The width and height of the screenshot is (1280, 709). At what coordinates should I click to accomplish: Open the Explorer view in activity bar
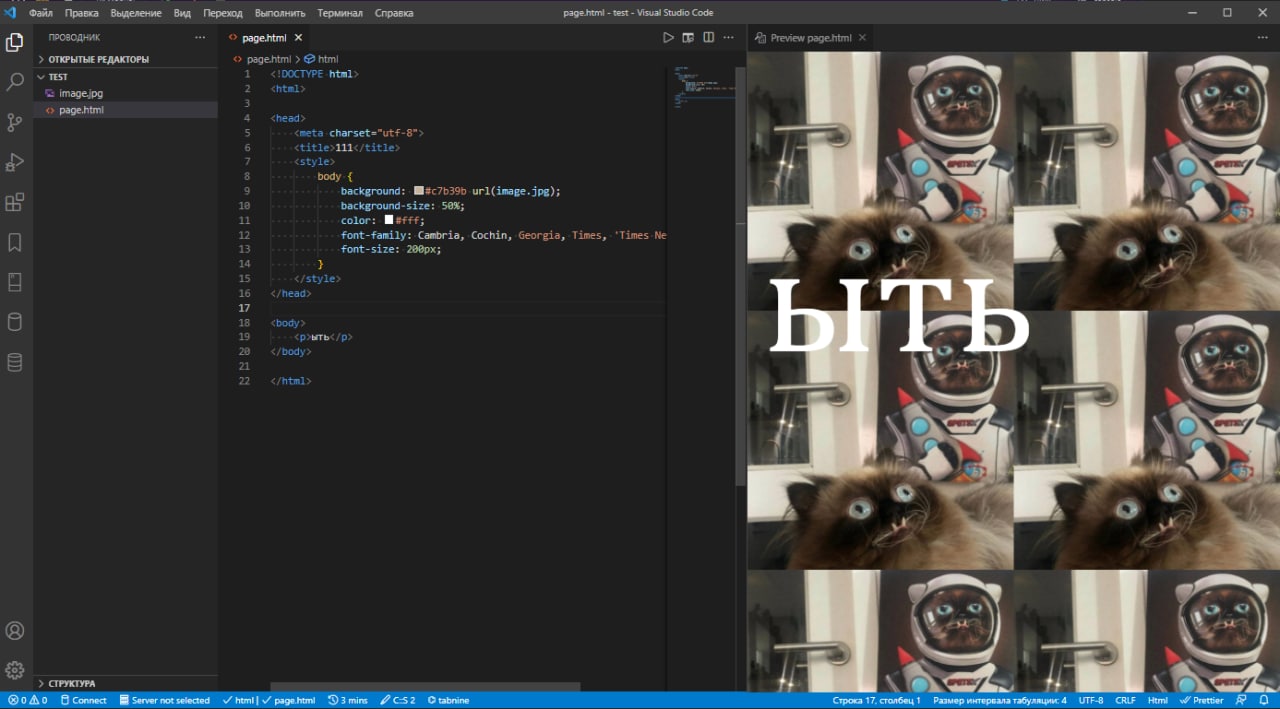pyautogui.click(x=15, y=42)
